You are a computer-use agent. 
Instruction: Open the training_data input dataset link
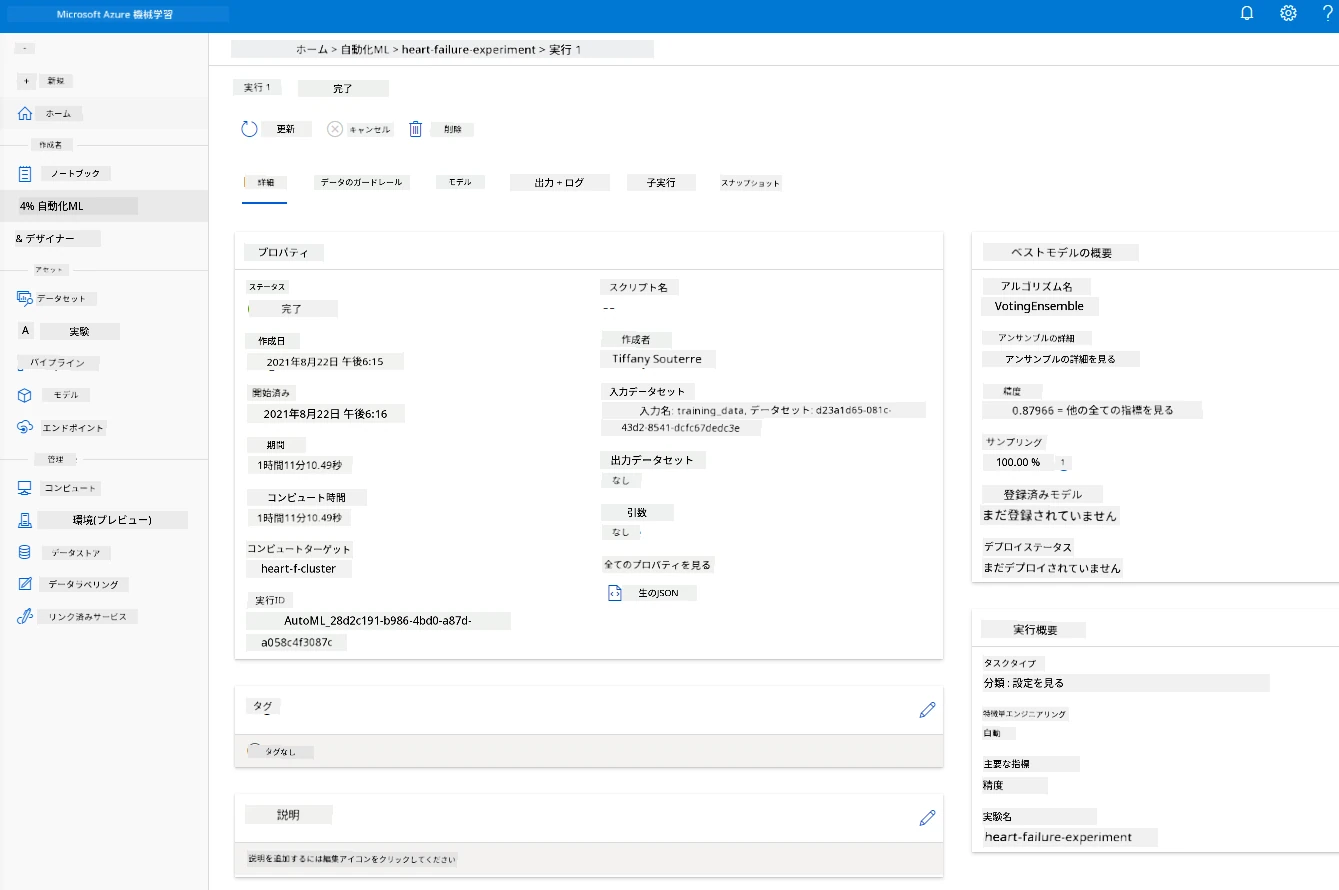pyautogui.click(x=763, y=419)
